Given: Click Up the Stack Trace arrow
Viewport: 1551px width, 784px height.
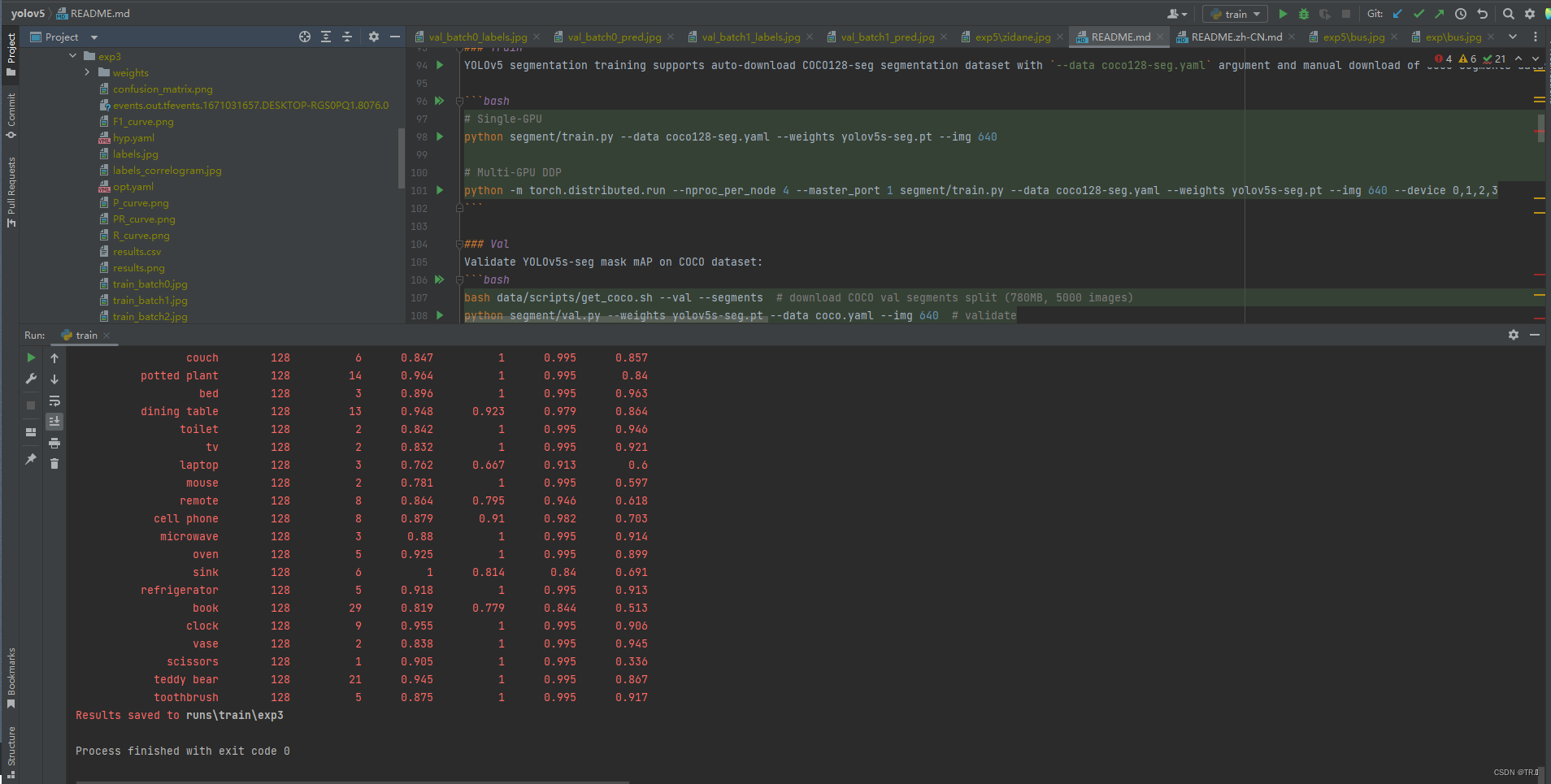Looking at the screenshot, I should 54,357.
